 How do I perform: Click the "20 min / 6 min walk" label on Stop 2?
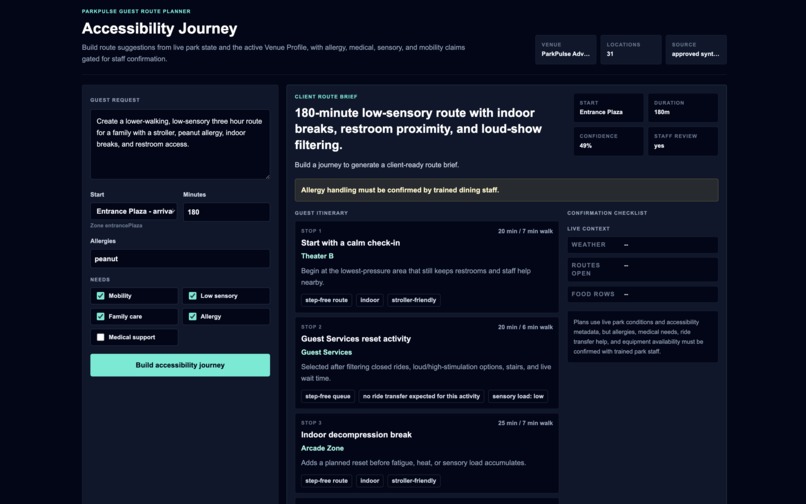point(525,327)
